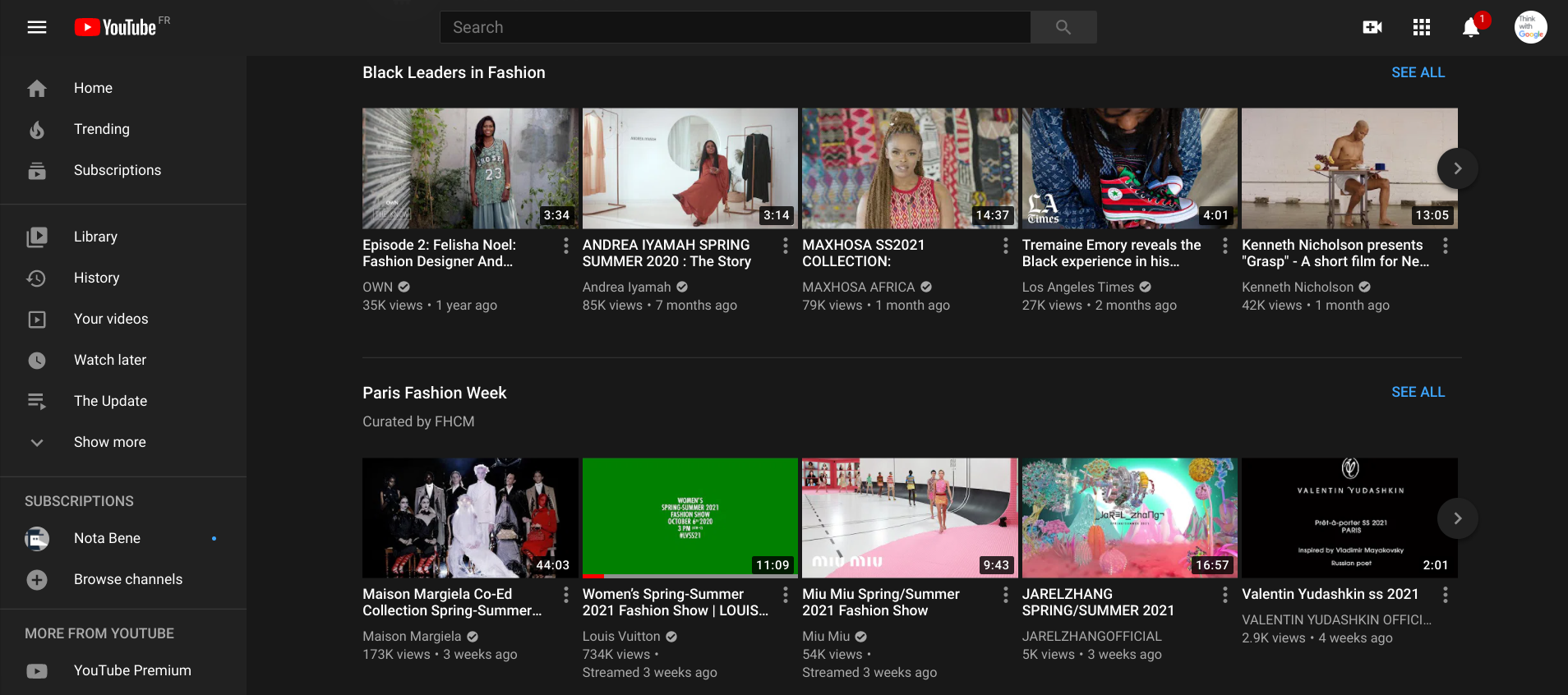Click the Search input field
The width and height of the screenshot is (1568, 695).
736,27
